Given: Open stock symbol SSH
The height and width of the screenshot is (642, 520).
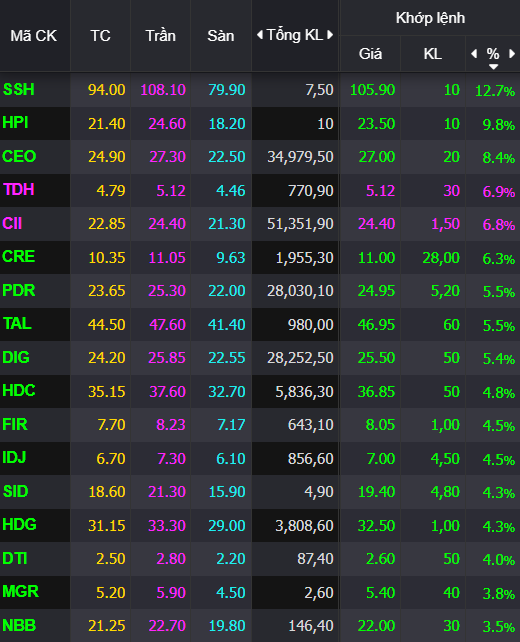Looking at the screenshot, I should (18, 89).
